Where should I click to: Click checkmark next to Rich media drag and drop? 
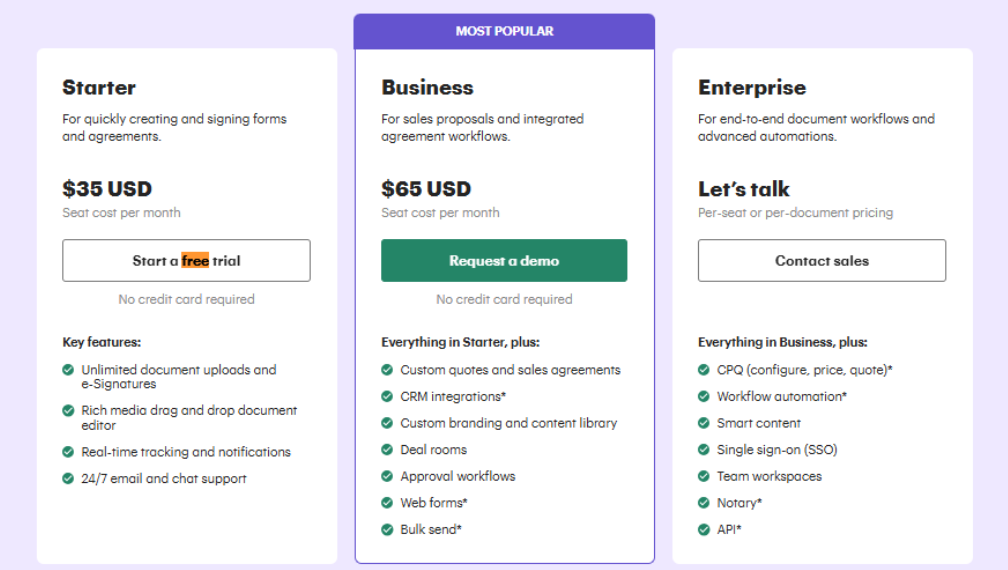[x=68, y=410]
